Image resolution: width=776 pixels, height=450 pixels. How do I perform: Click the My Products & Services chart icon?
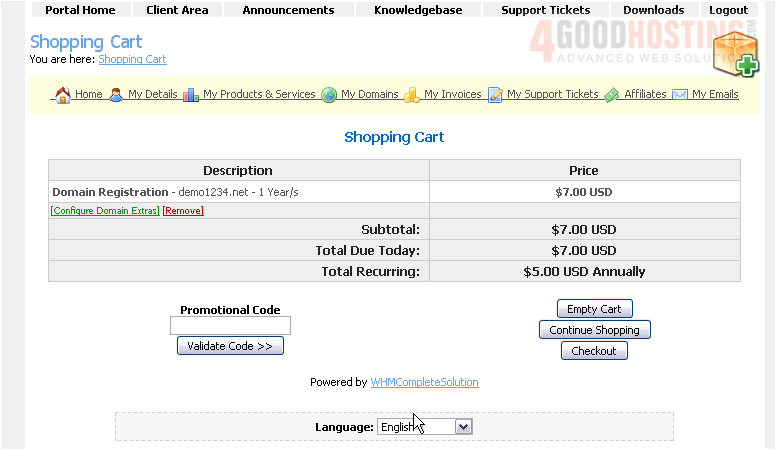[191, 95]
